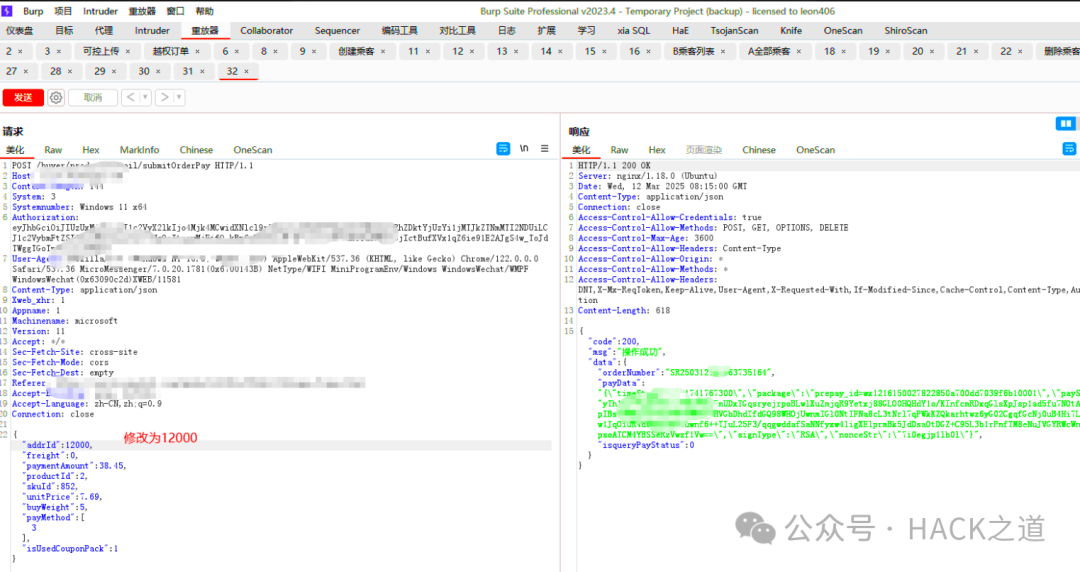Open the ShiroScan tab
Image resolution: width=1080 pixels, height=572 pixels.
pos(906,31)
